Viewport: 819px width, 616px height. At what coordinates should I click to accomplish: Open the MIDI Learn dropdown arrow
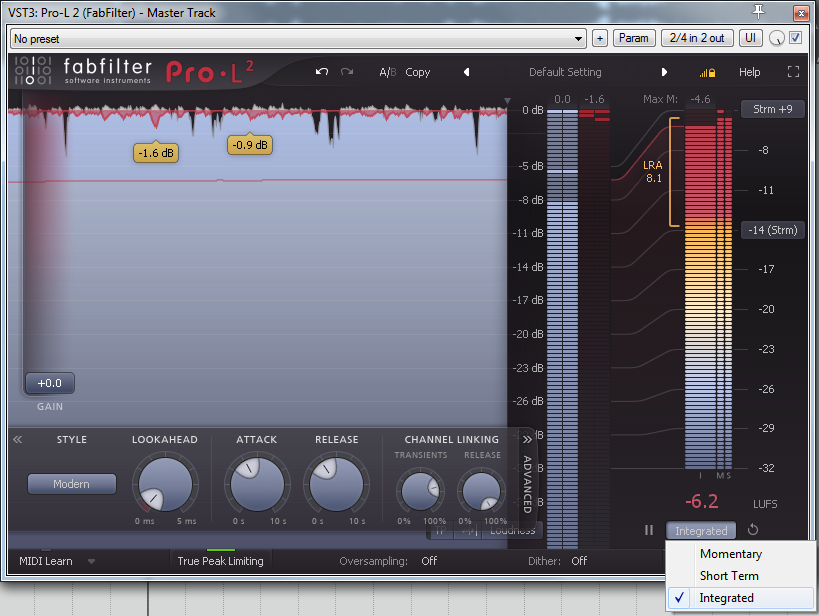[91, 561]
